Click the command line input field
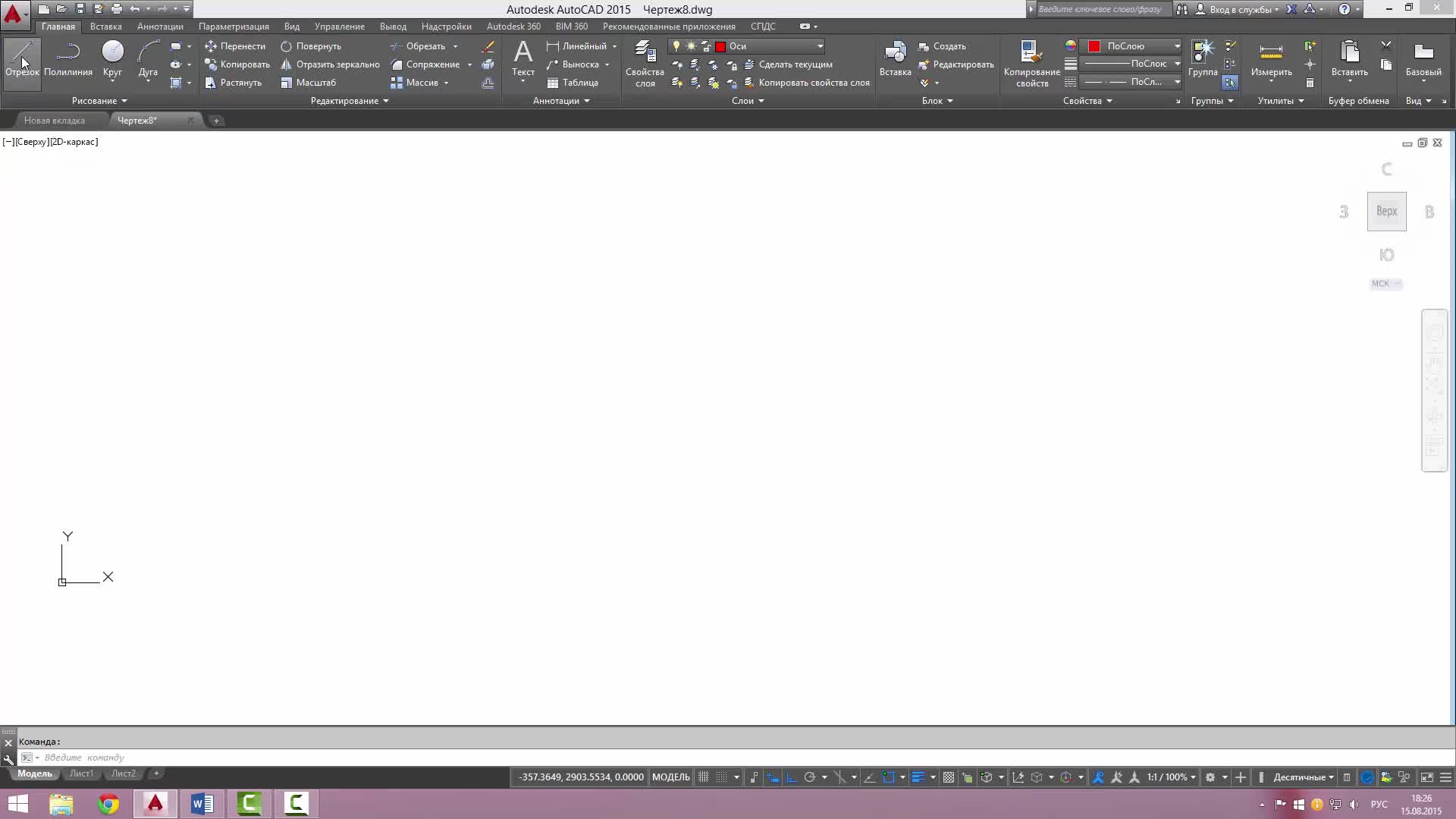Viewport: 1456px width, 819px height. (732, 758)
